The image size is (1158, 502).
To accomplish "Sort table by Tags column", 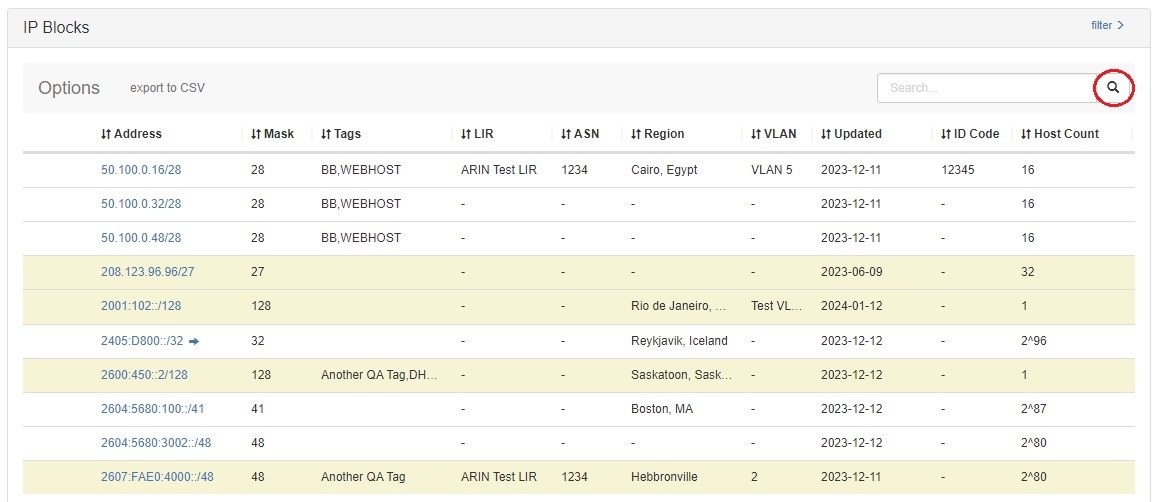I will 340,134.
